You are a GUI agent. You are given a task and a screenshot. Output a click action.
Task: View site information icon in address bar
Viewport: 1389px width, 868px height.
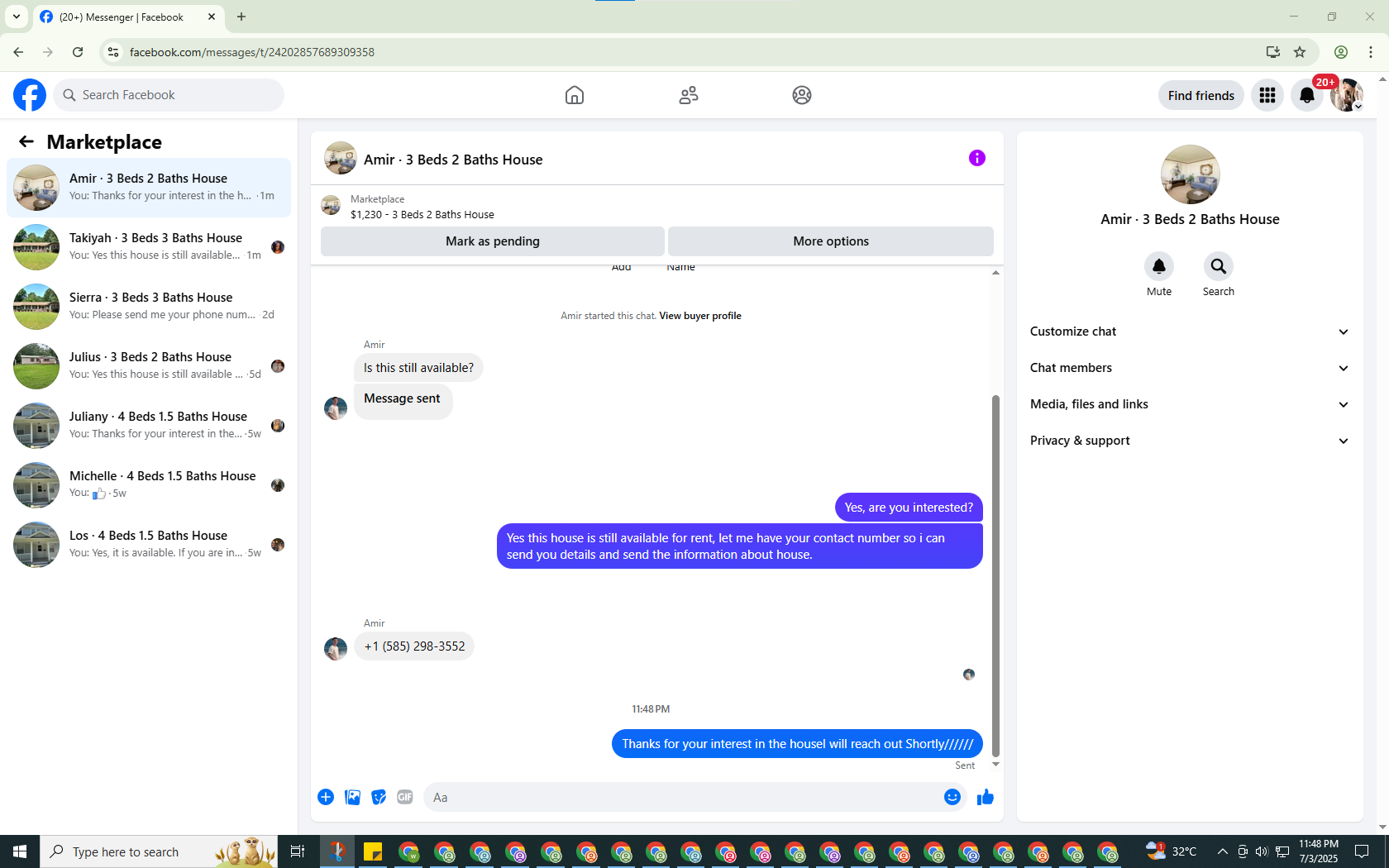coord(113,52)
